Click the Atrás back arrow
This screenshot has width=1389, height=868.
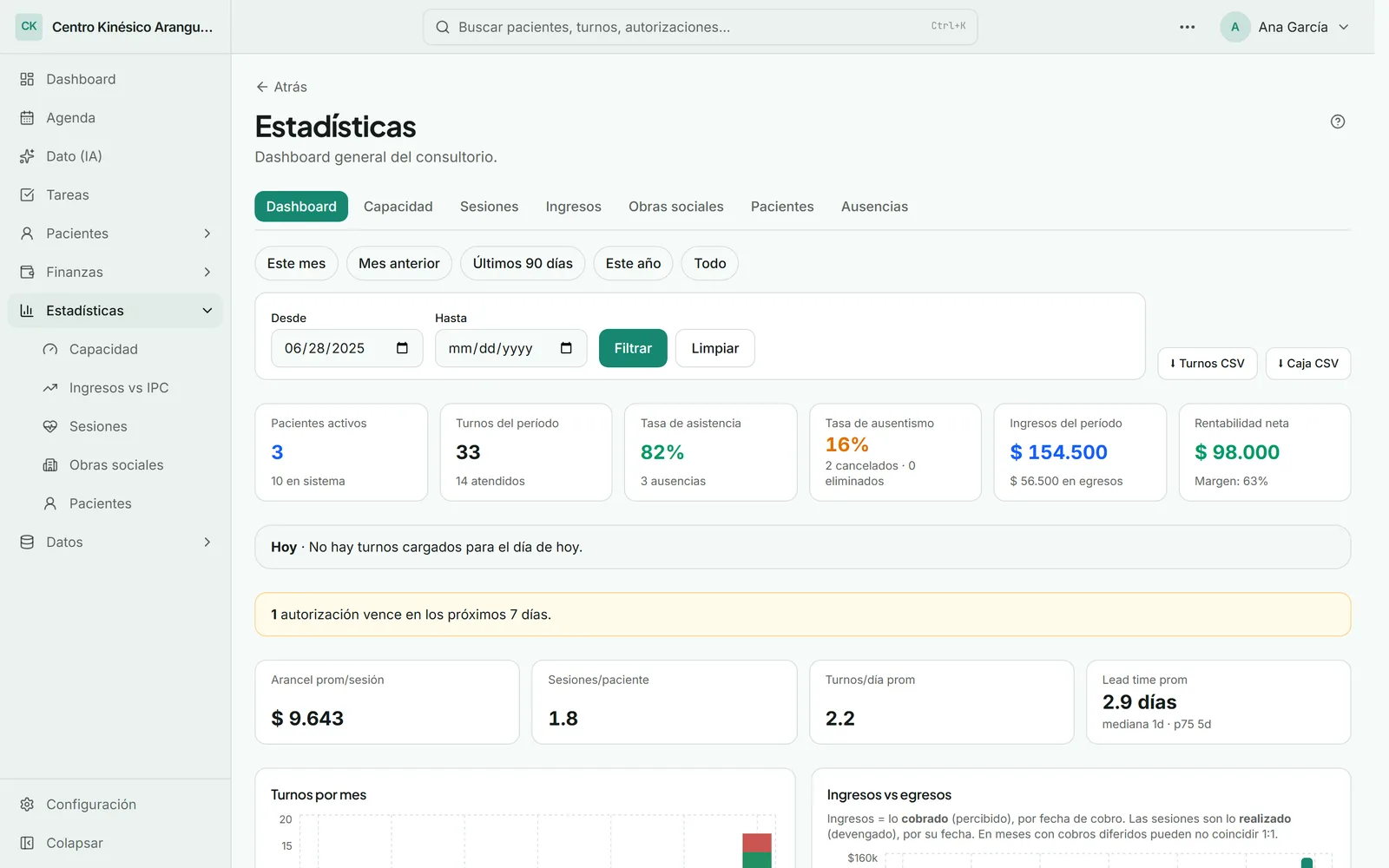click(262, 87)
